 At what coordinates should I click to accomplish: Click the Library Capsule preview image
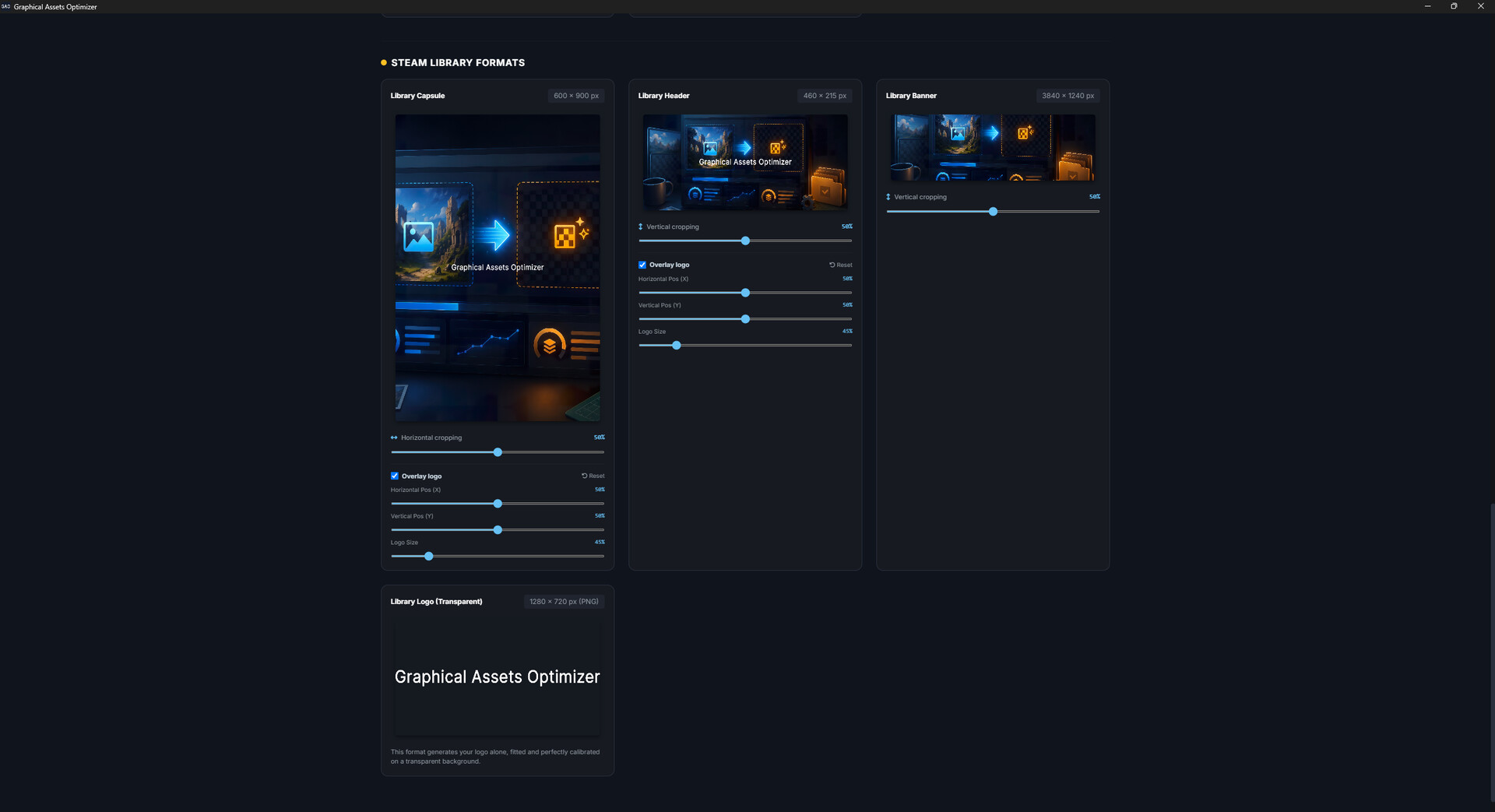[x=498, y=268]
